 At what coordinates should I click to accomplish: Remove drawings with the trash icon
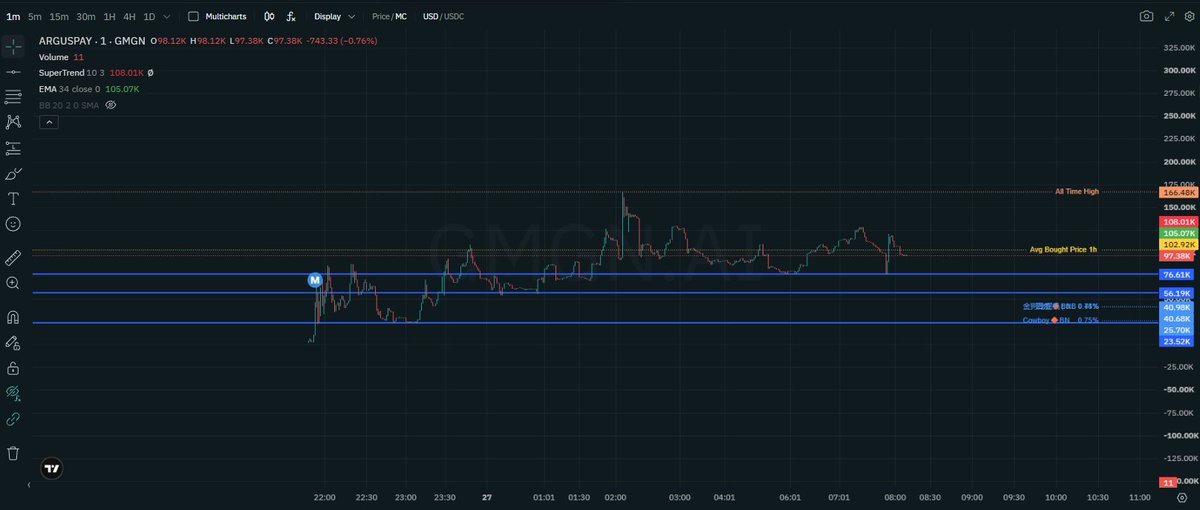pyautogui.click(x=13, y=453)
